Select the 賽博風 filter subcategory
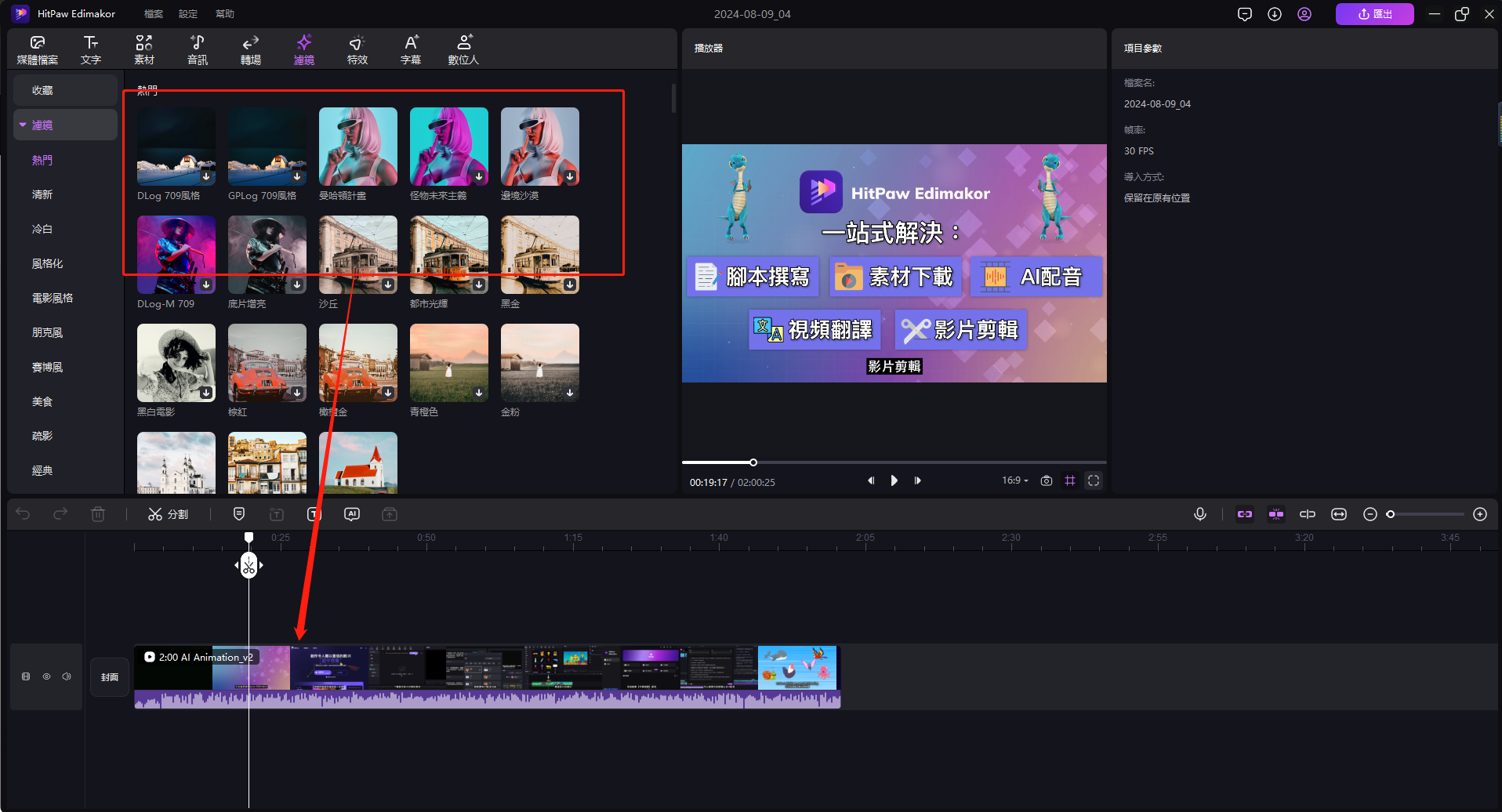The height and width of the screenshot is (812, 1502). pos(47,367)
